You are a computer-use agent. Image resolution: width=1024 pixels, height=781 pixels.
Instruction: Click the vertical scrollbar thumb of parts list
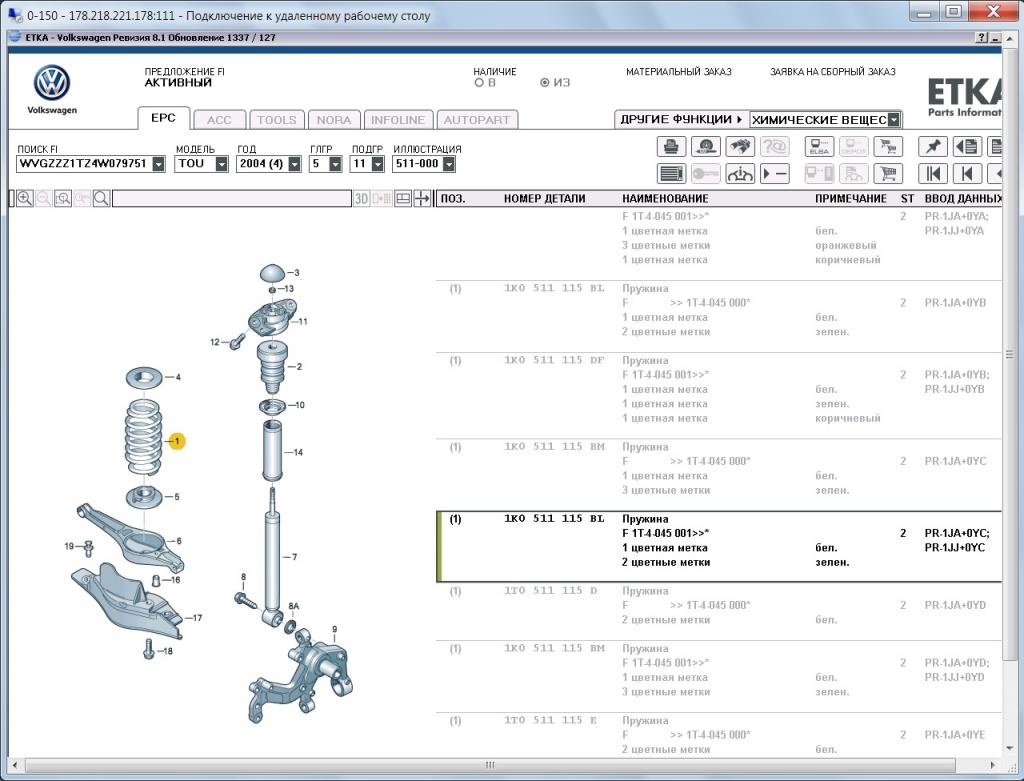point(1010,355)
